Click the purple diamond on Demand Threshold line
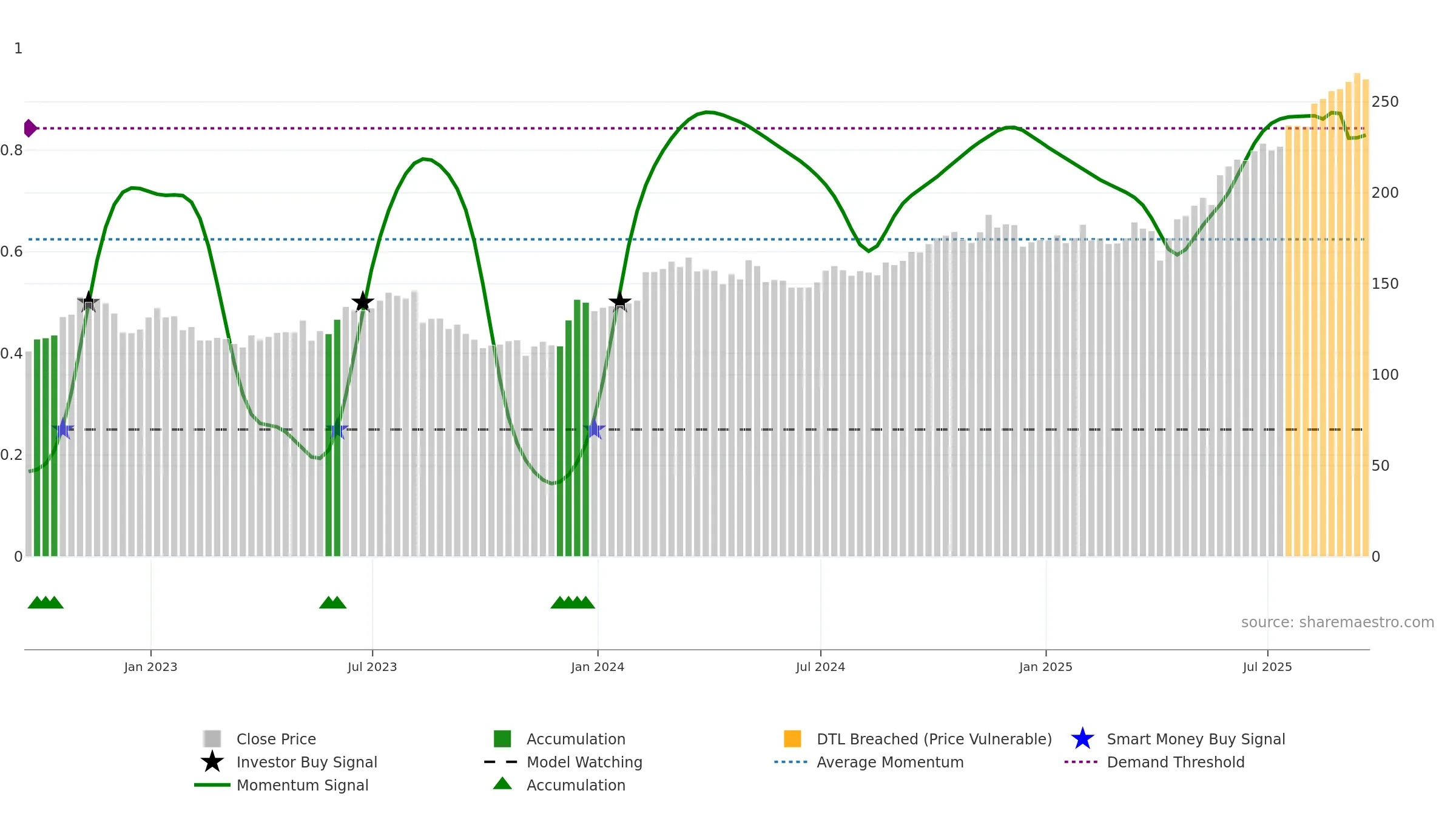Screen dimensions: 1456x819 tap(30, 129)
